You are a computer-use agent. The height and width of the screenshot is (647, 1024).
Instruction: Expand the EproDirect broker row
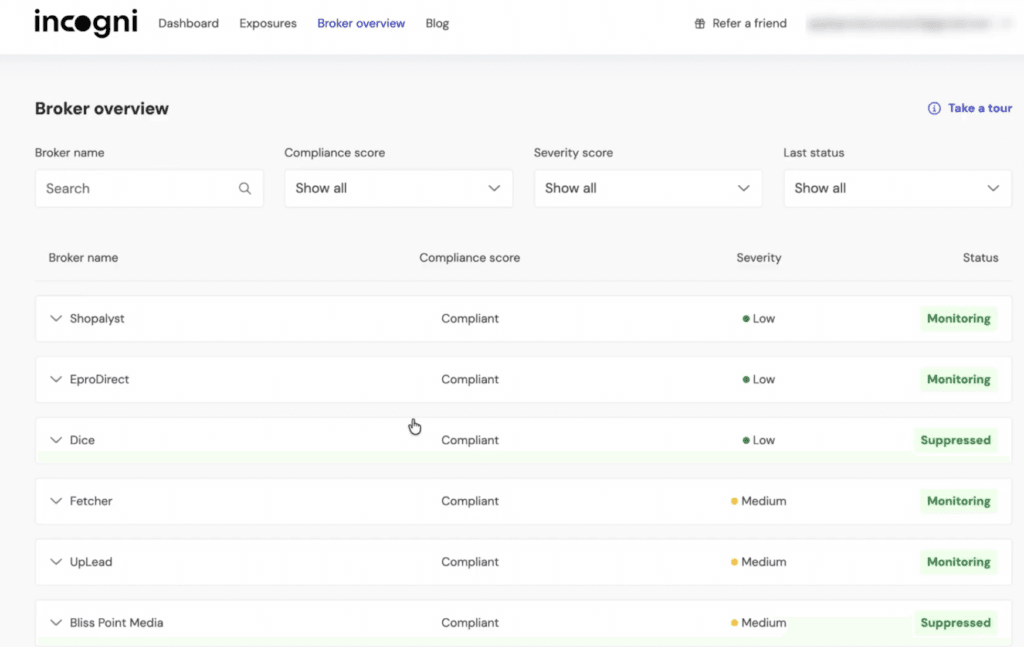[x=56, y=379]
